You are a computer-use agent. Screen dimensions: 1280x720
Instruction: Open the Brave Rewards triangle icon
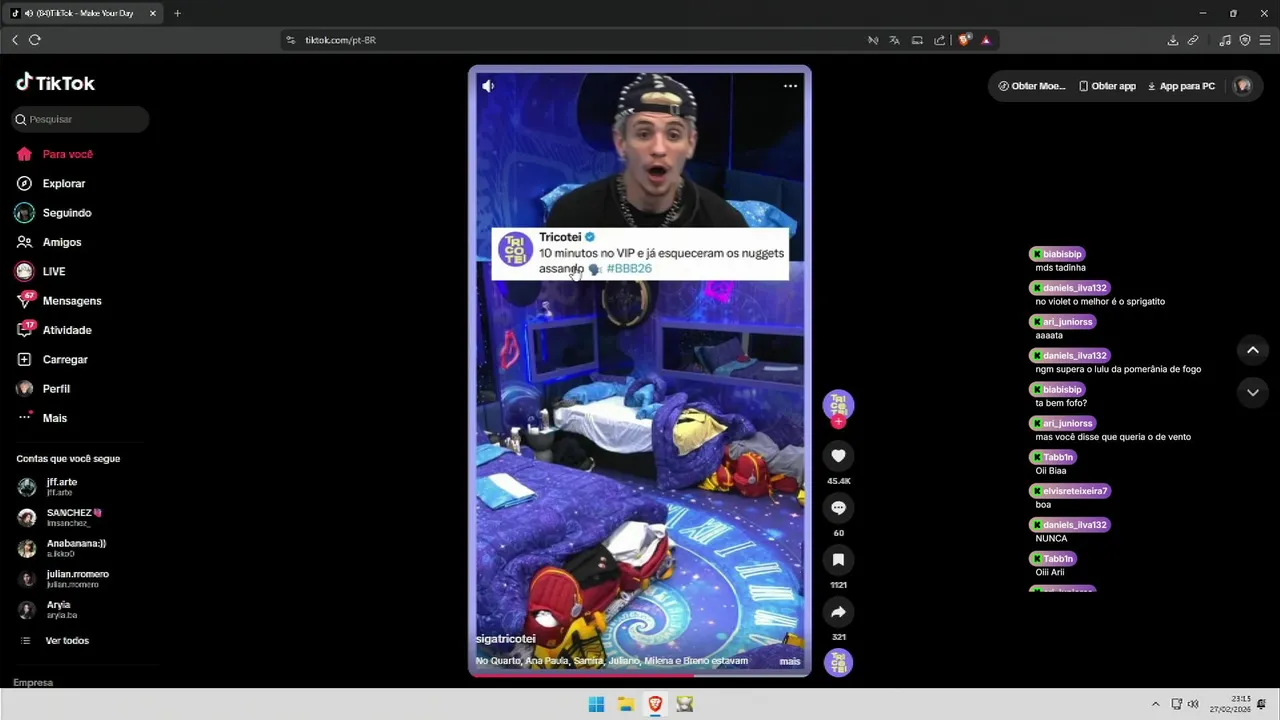click(986, 40)
